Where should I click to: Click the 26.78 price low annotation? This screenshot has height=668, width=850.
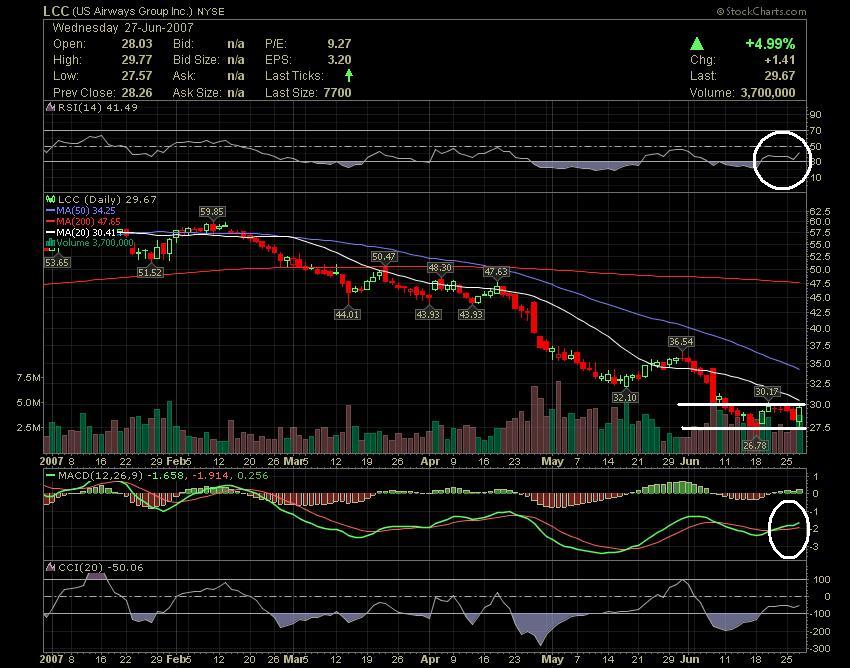tap(755, 445)
